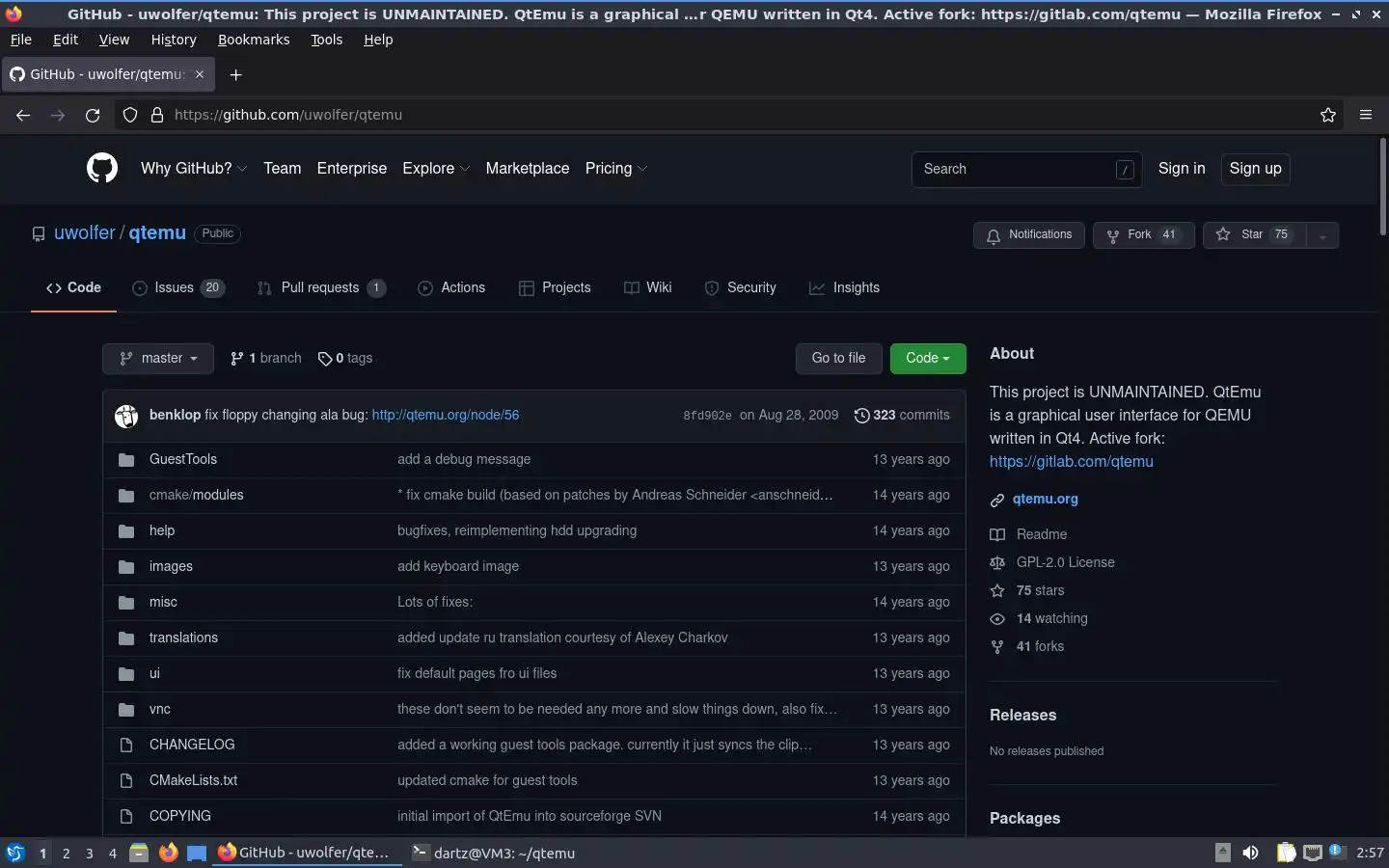The image size is (1389, 868).
Task: Click the Firefox back arrow
Action: point(23,115)
